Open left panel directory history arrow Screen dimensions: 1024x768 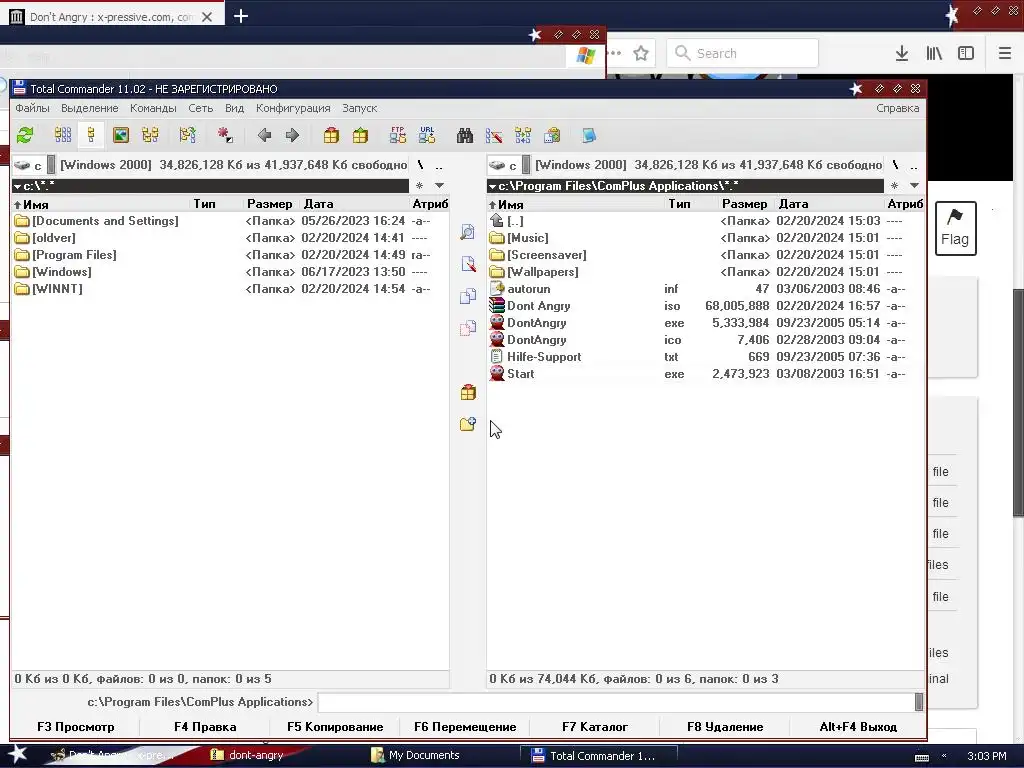coord(440,185)
